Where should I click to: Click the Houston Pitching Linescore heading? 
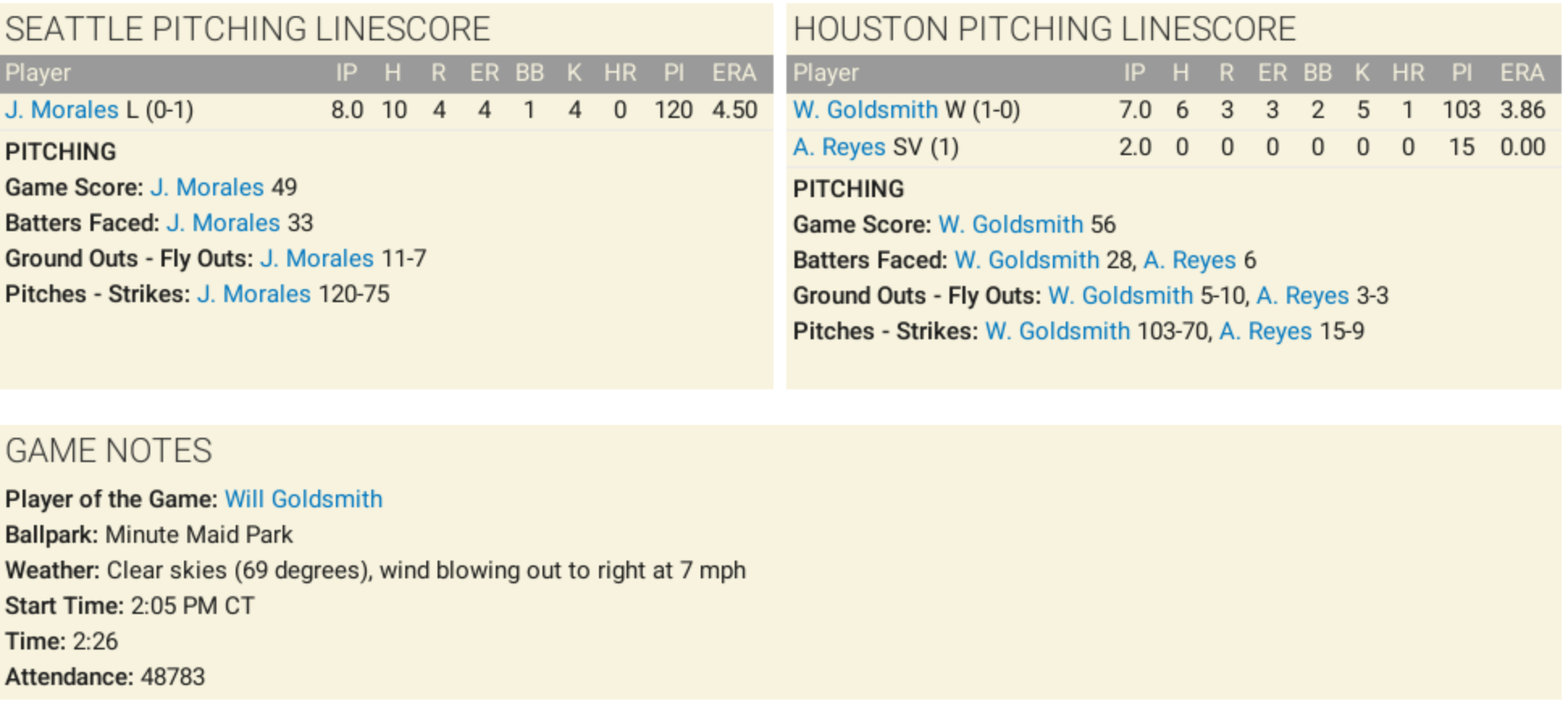(1044, 29)
